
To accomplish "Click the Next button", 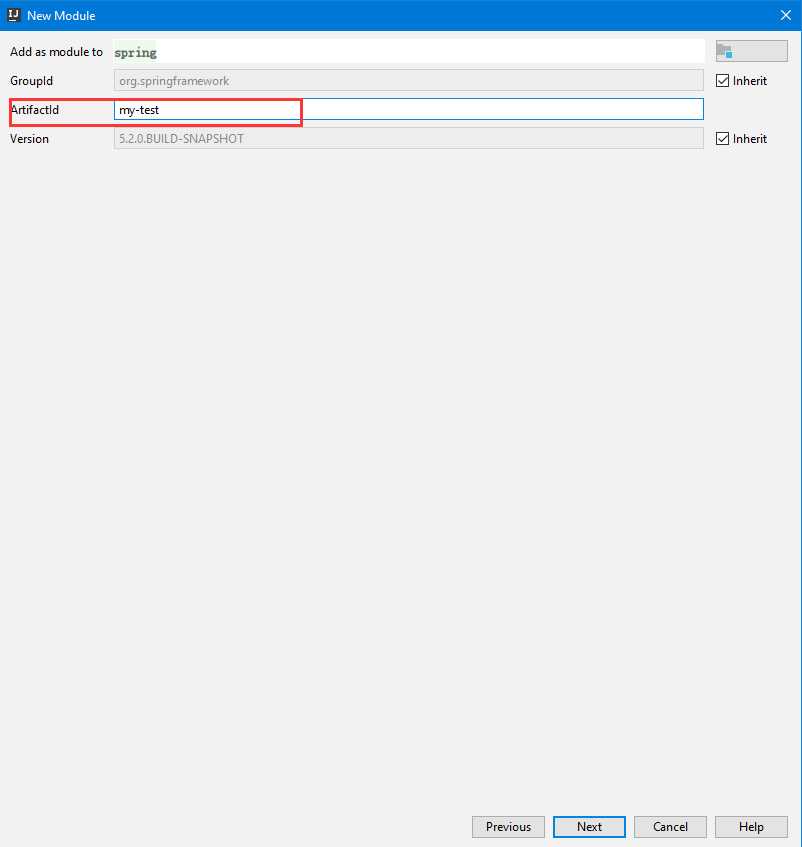I will click(589, 826).
